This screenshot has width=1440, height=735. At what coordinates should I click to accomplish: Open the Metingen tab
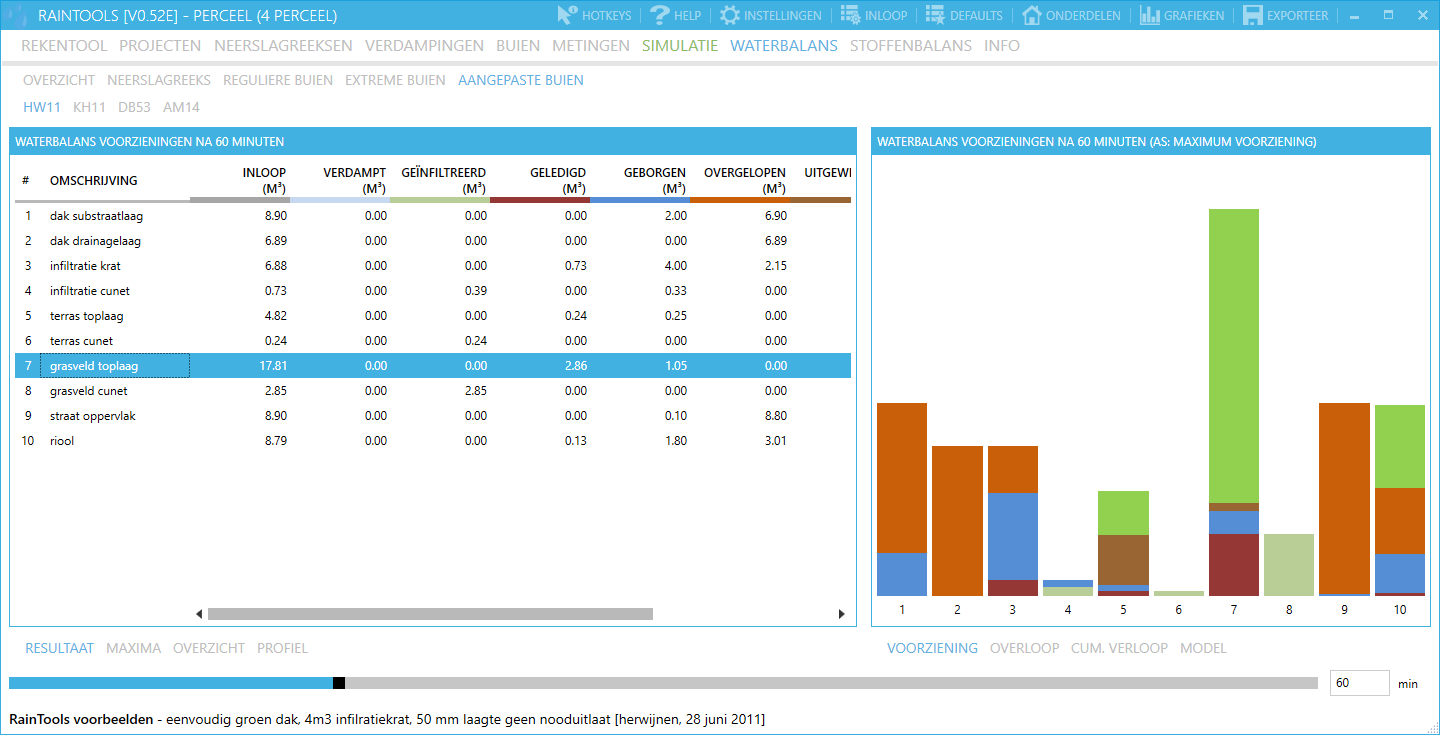click(591, 45)
